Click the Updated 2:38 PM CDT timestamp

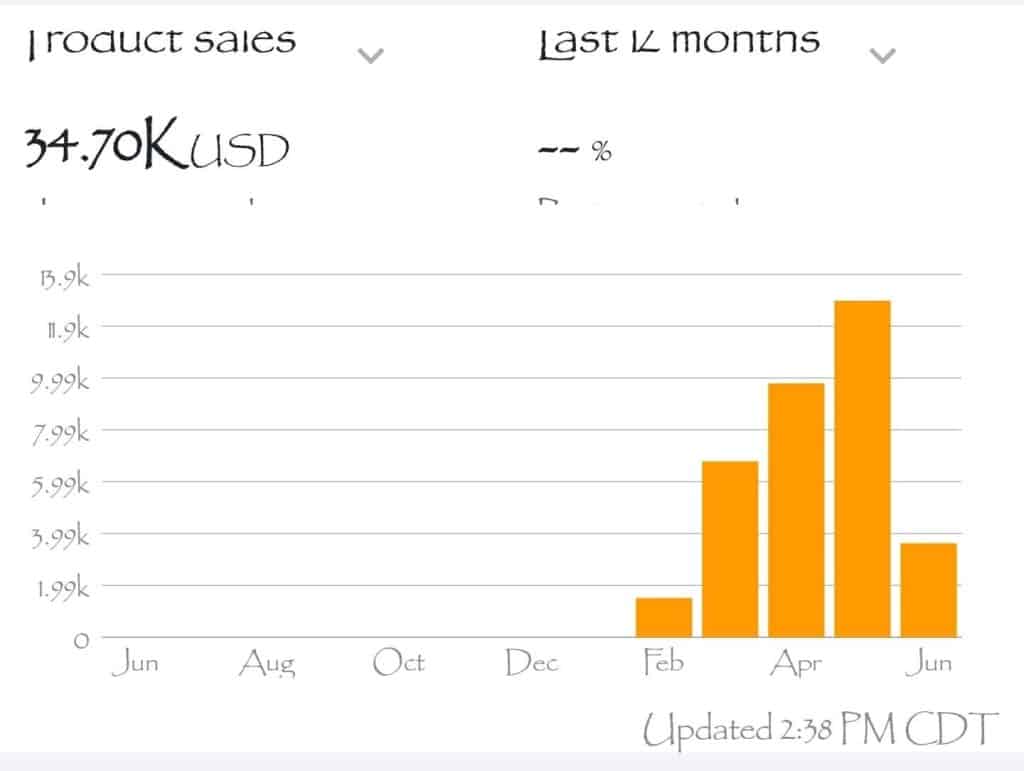tap(820, 729)
